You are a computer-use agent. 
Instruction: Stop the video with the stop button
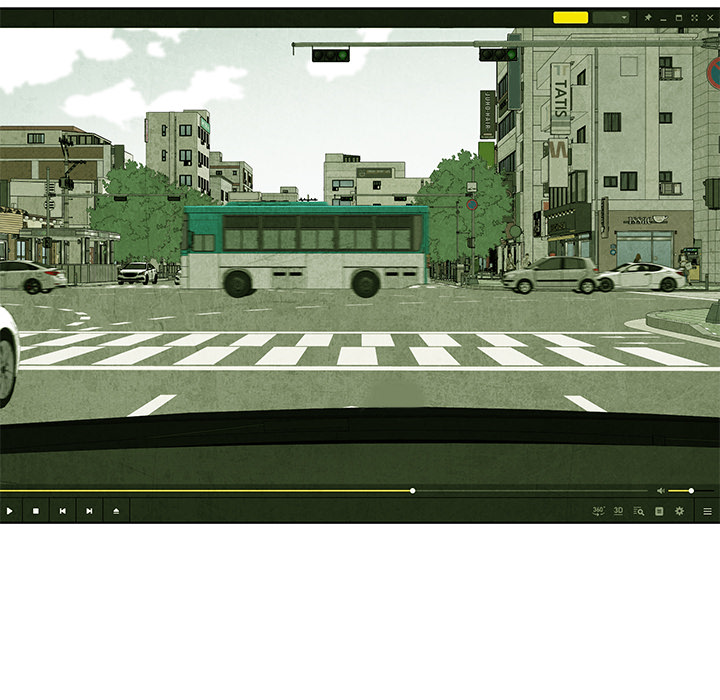tap(36, 511)
